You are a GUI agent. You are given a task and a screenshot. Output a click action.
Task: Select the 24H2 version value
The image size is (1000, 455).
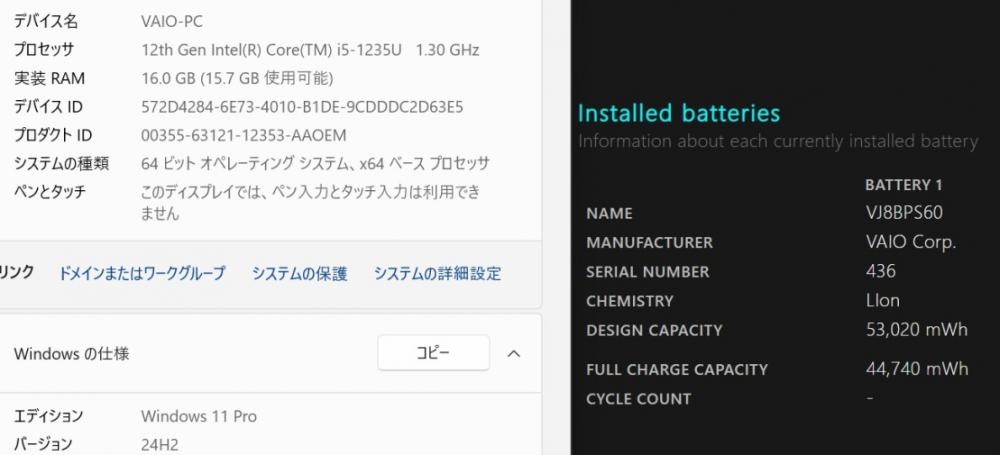160,445
